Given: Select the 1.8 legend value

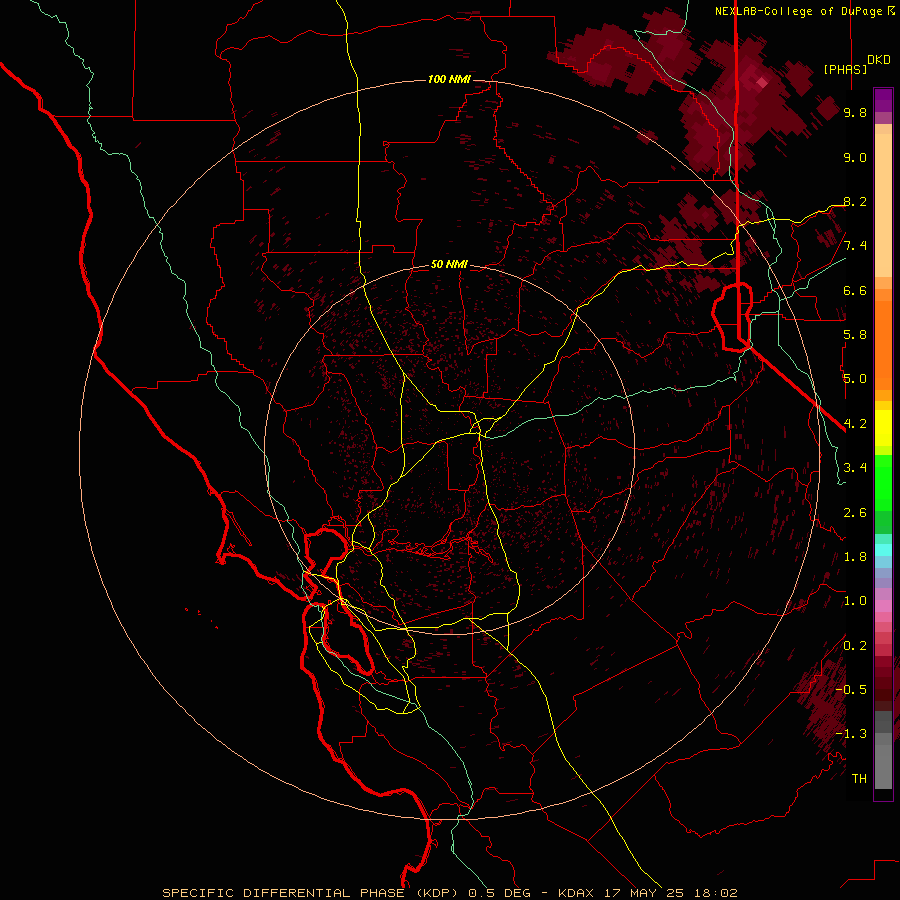Looking at the screenshot, I should (x=855, y=557).
